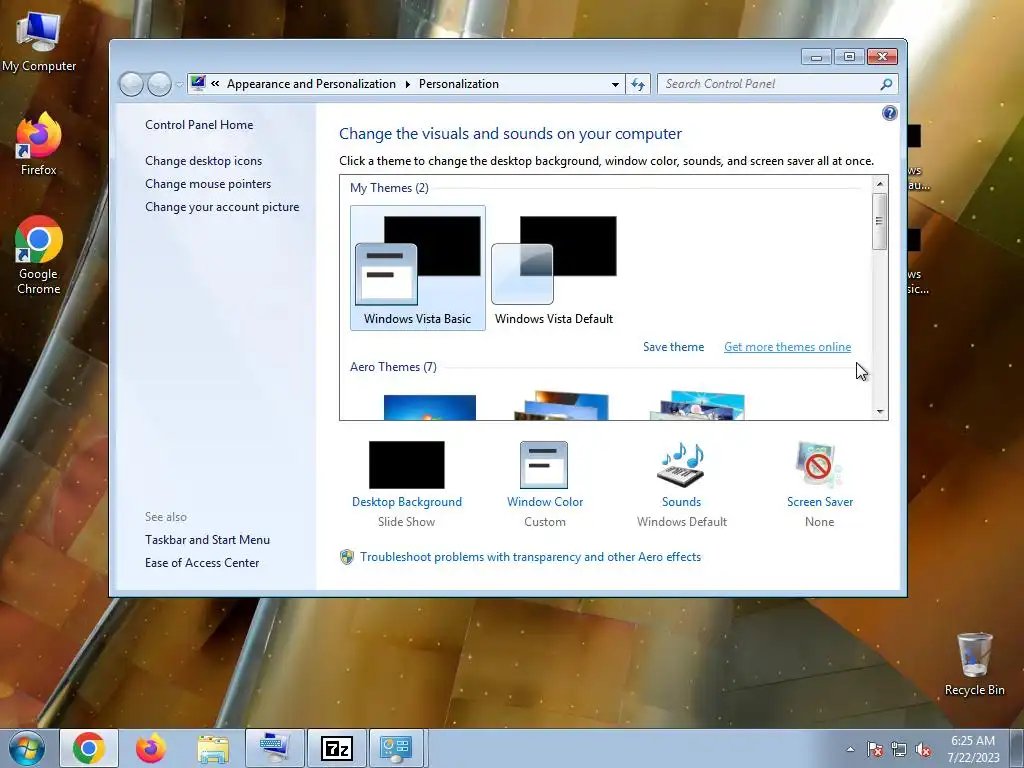This screenshot has height=768, width=1024.
Task: Click the Action Center flag tray icon
Action: coord(875,749)
